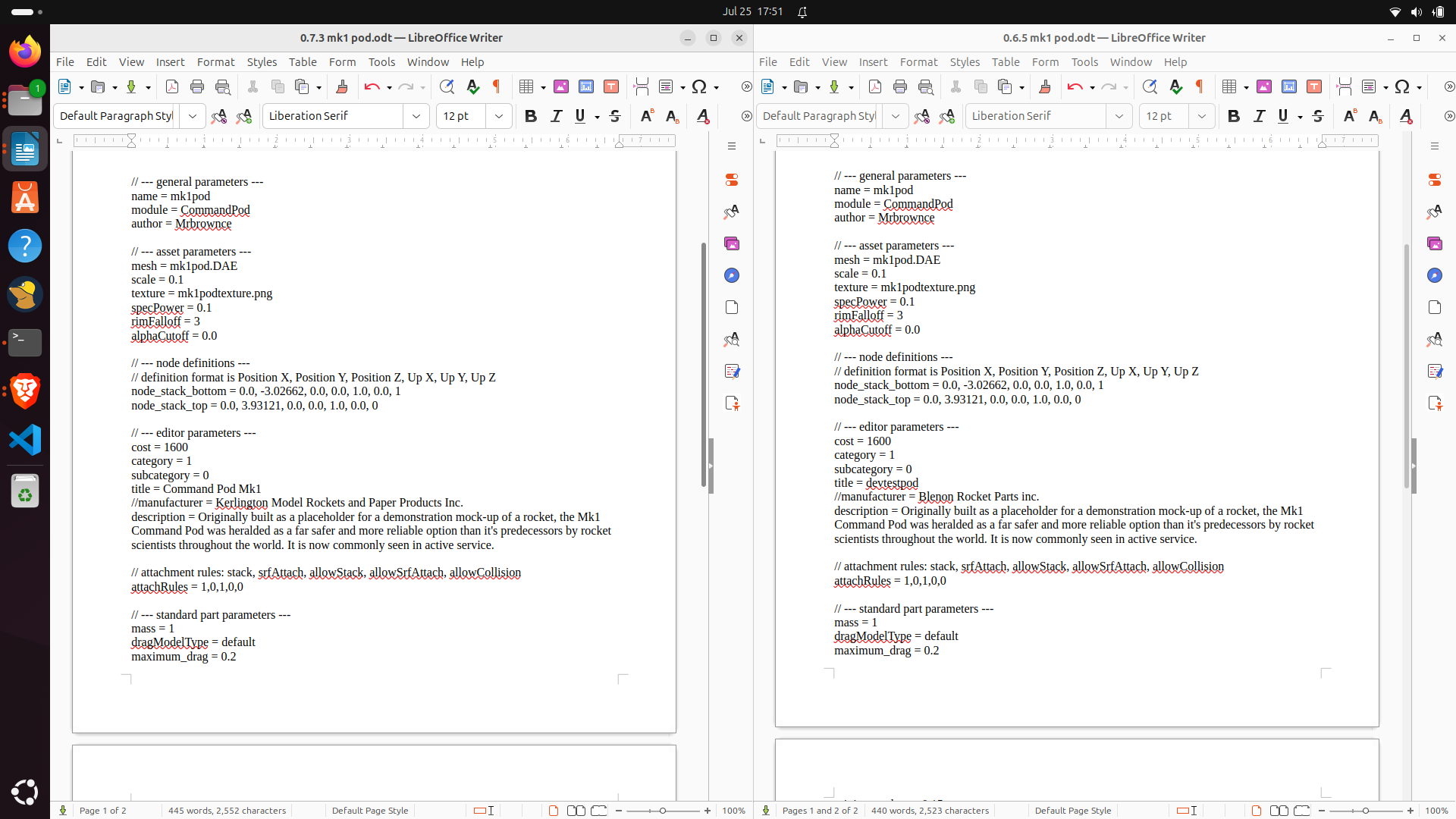The width and height of the screenshot is (1456, 819).
Task: Toggle formatting marks in right window
Action: point(1200,86)
